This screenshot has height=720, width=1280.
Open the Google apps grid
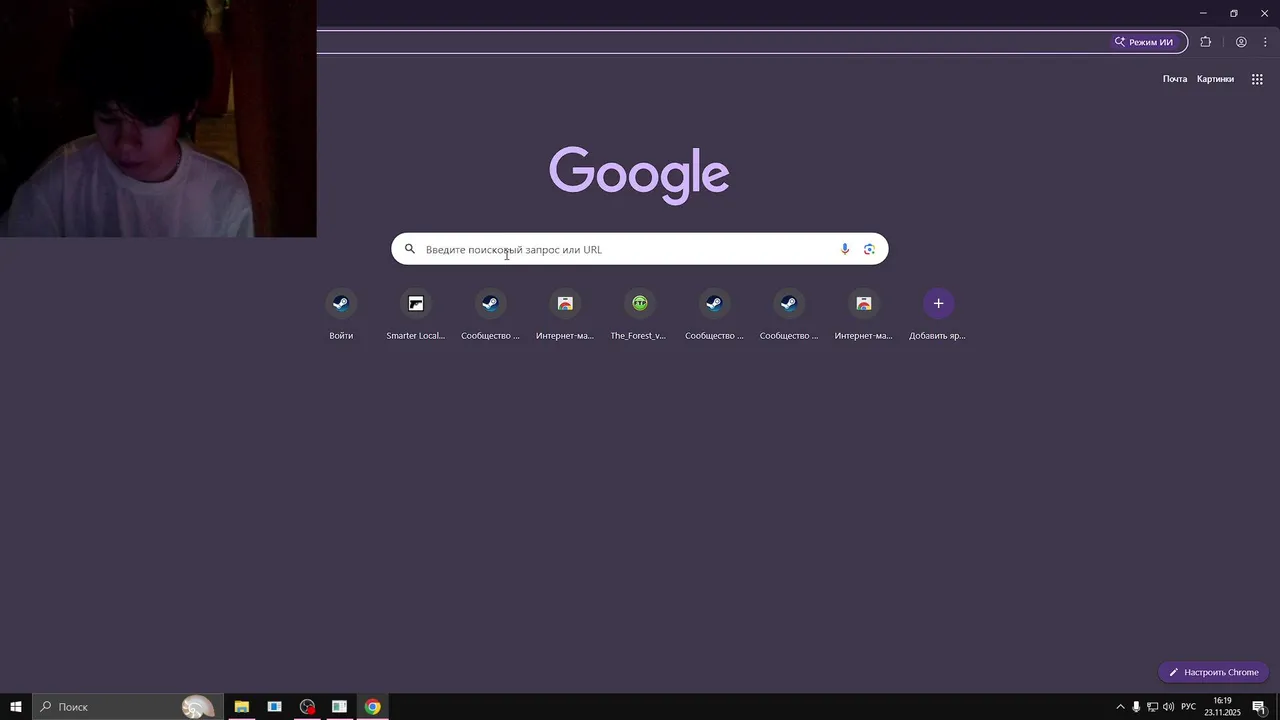pyautogui.click(x=1257, y=79)
